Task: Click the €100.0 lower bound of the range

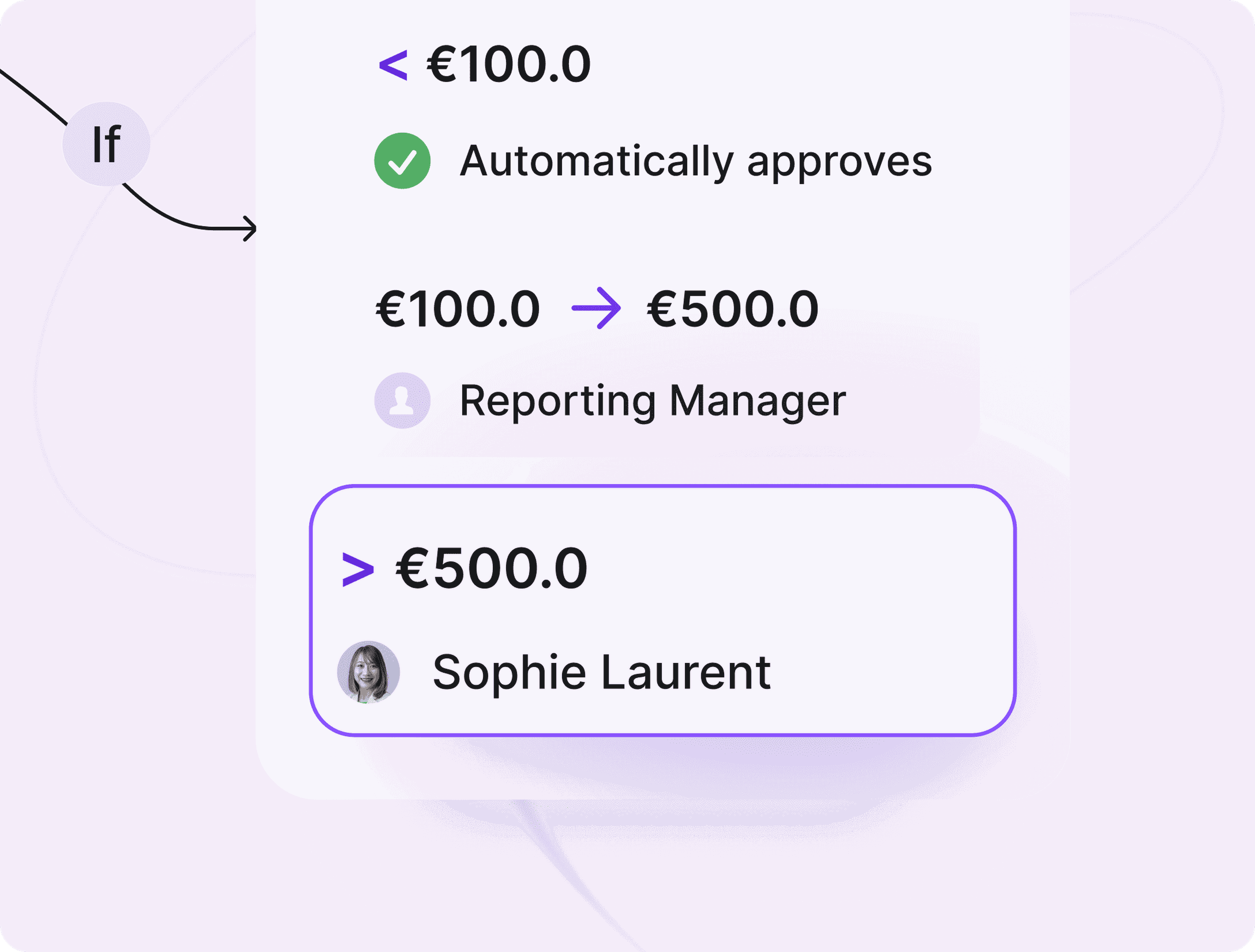Action: pos(457,309)
